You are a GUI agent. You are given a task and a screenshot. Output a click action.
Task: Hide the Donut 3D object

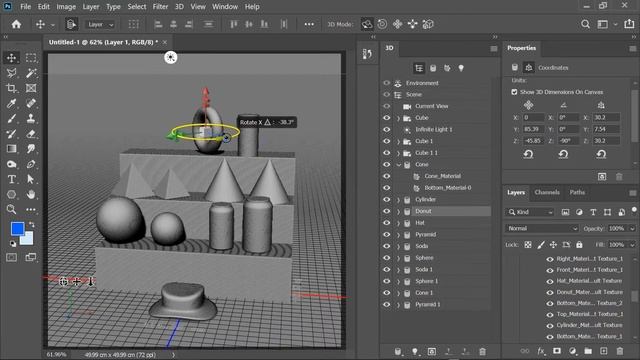coord(387,211)
